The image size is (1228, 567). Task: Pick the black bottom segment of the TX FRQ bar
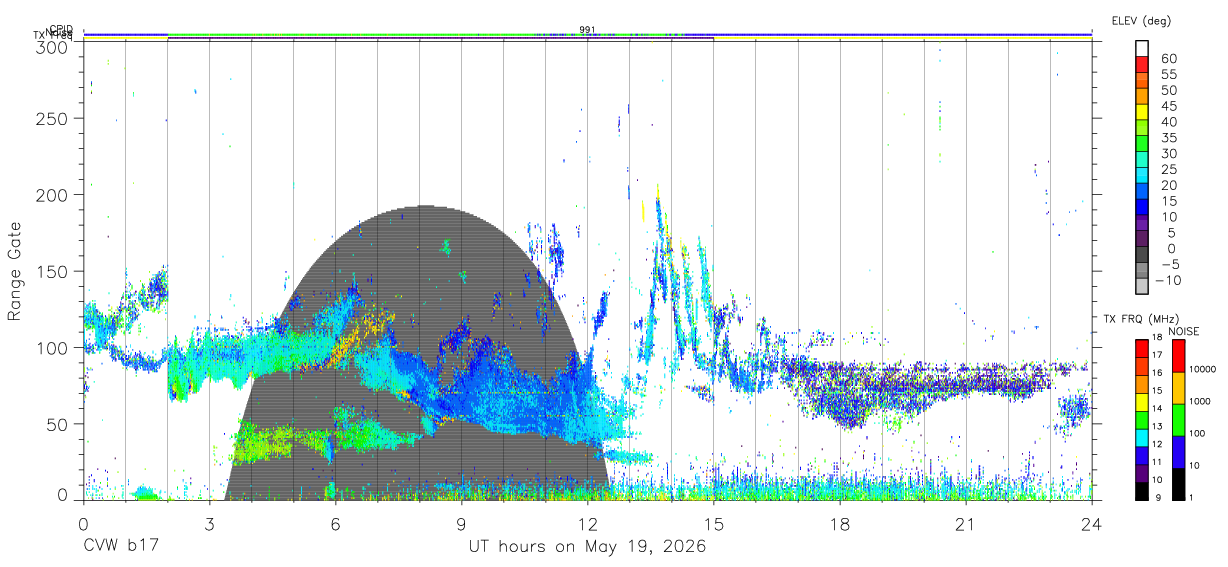1141,491
